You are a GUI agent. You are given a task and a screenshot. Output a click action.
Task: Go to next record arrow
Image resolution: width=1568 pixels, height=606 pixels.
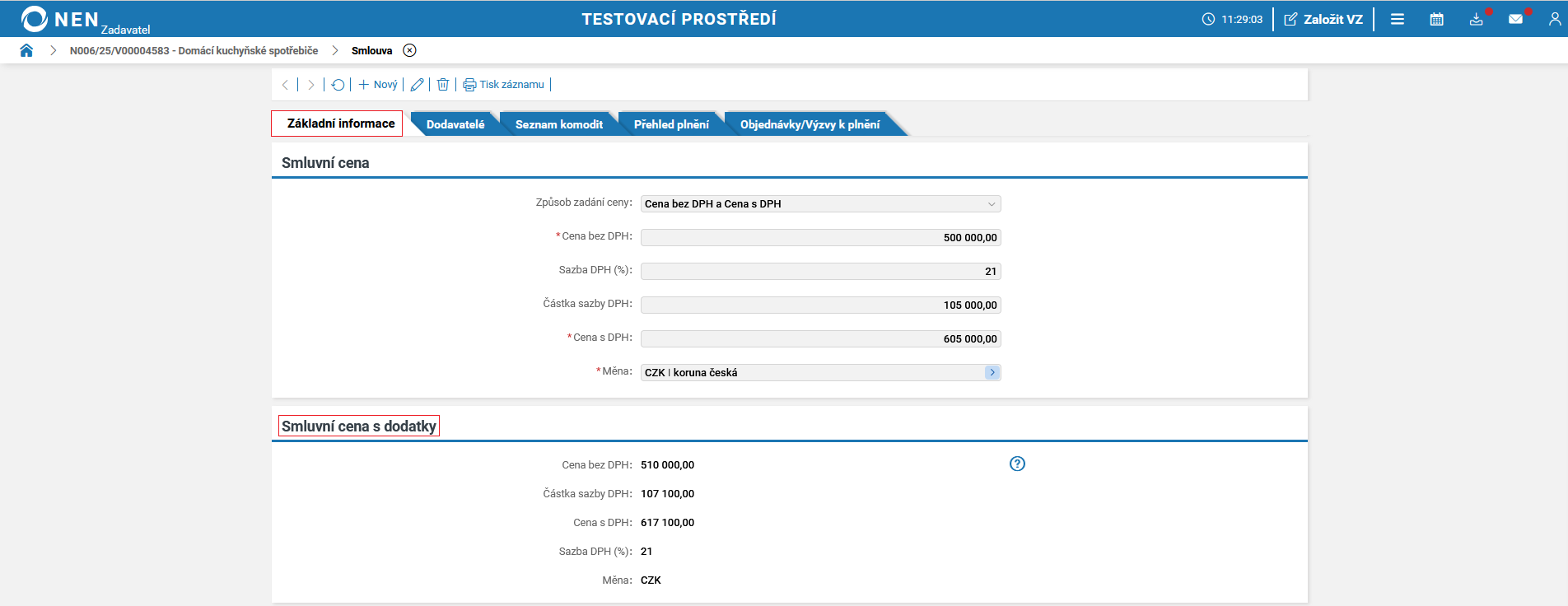(x=311, y=85)
